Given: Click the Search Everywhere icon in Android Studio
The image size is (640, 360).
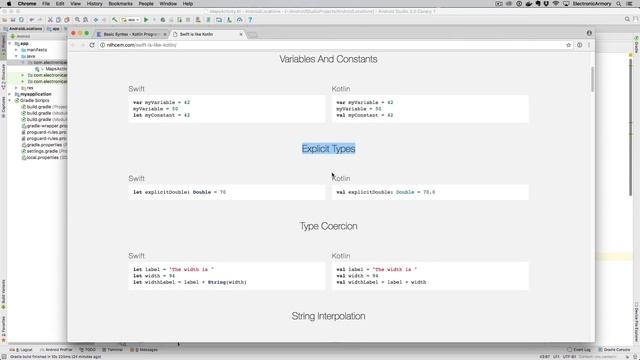Looking at the screenshot, I should [627, 19].
